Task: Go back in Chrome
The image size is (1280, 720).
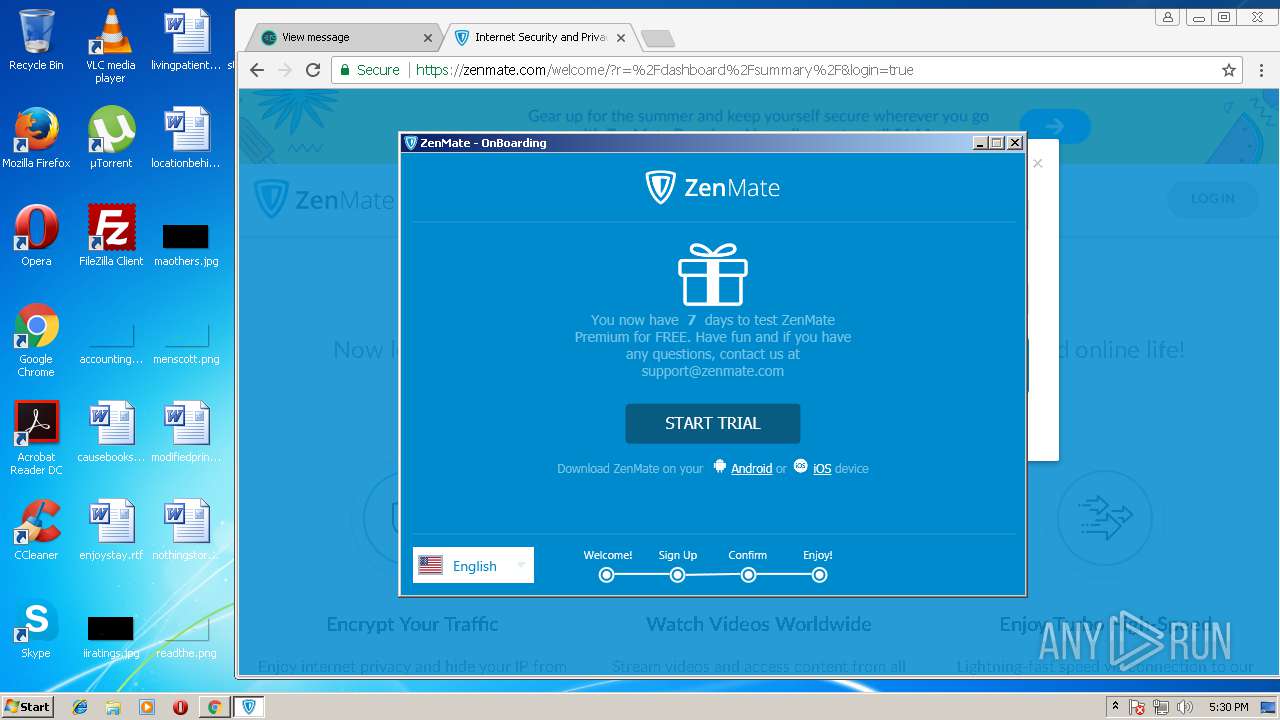Action: [x=257, y=70]
